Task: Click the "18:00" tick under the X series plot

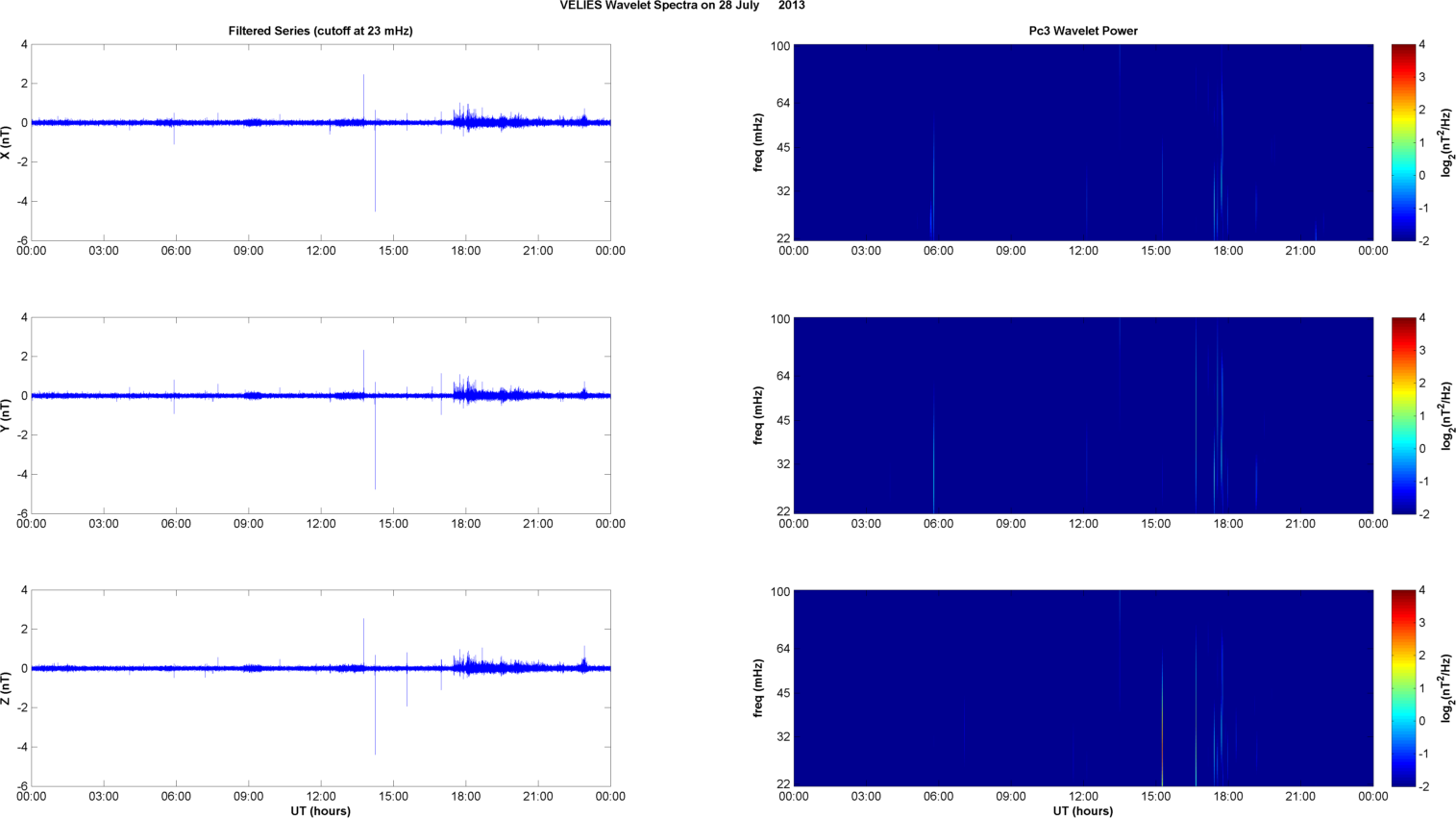Action: point(466,251)
